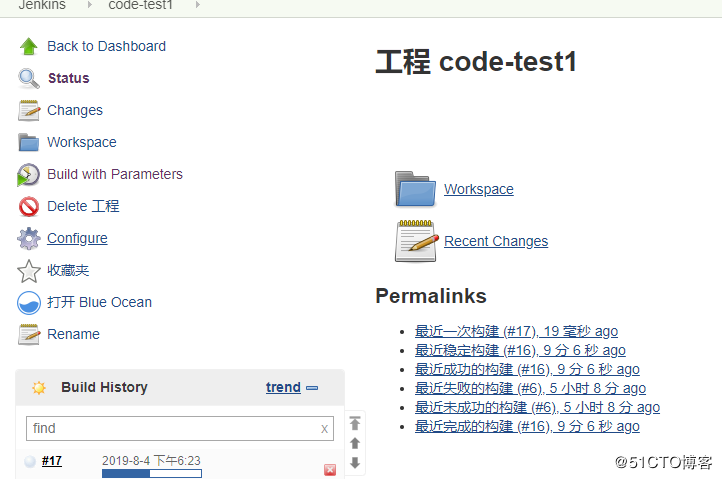722x479 pixels.
Task: Click into the find builds field
Action: 180,428
